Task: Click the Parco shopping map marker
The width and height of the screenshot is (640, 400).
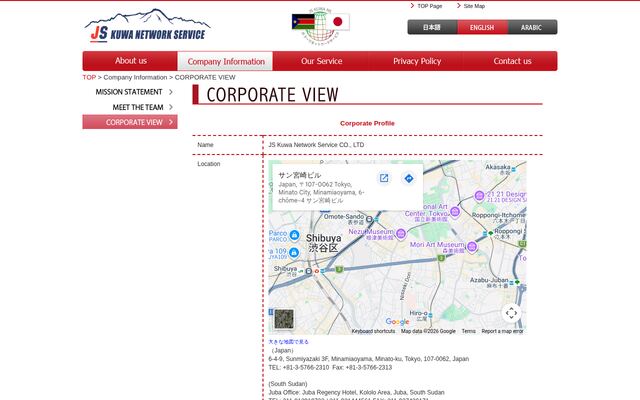Action: coord(294,235)
